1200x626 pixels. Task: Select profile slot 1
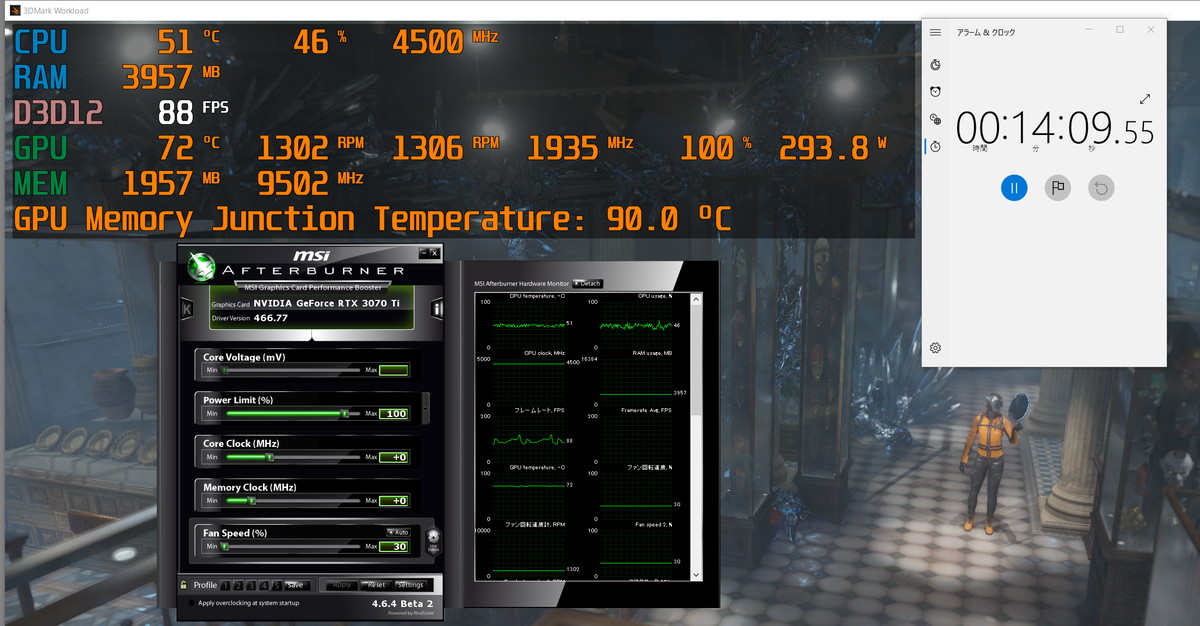point(225,585)
